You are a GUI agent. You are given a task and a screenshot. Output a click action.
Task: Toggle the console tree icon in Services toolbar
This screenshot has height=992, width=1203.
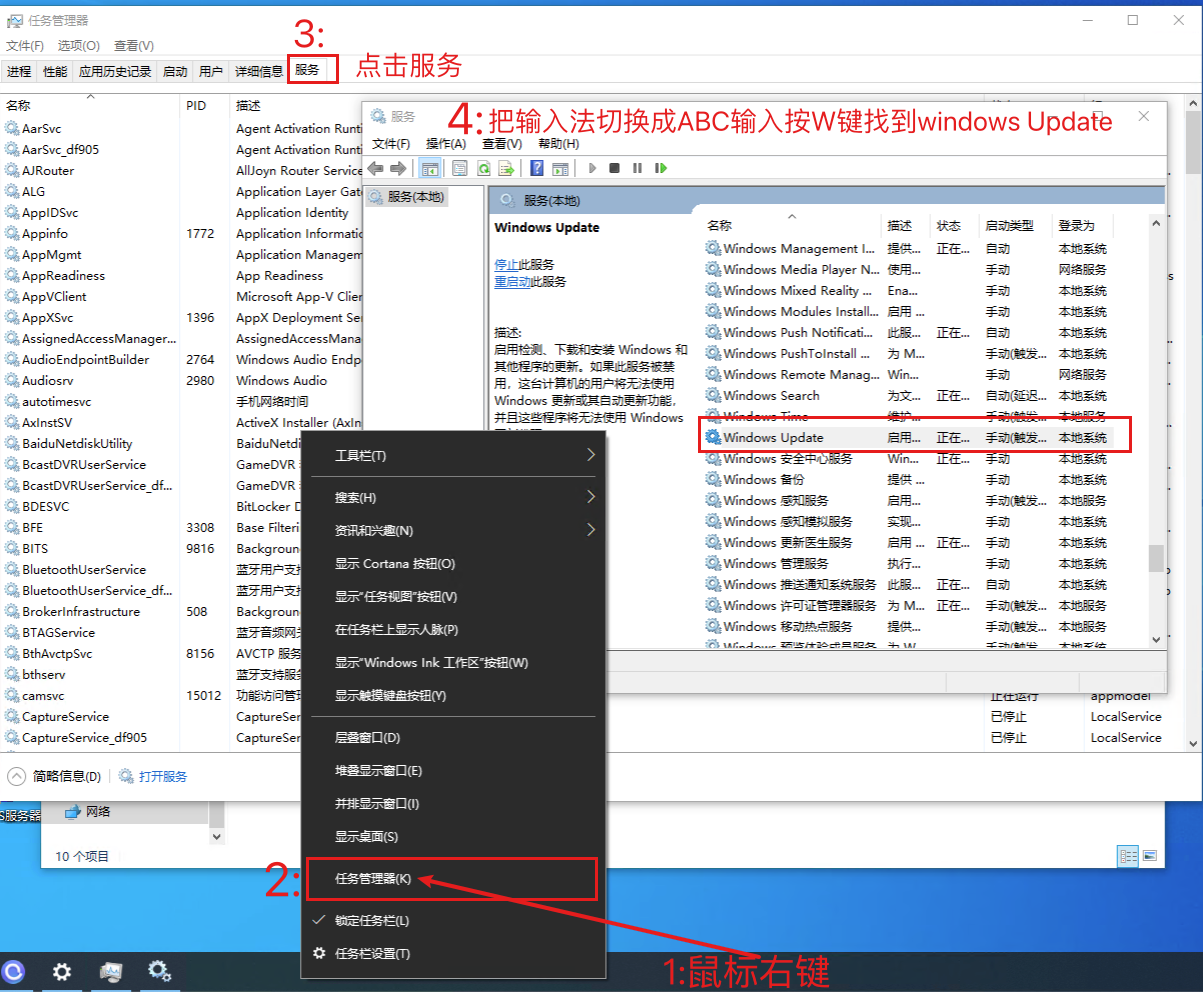coord(429,168)
